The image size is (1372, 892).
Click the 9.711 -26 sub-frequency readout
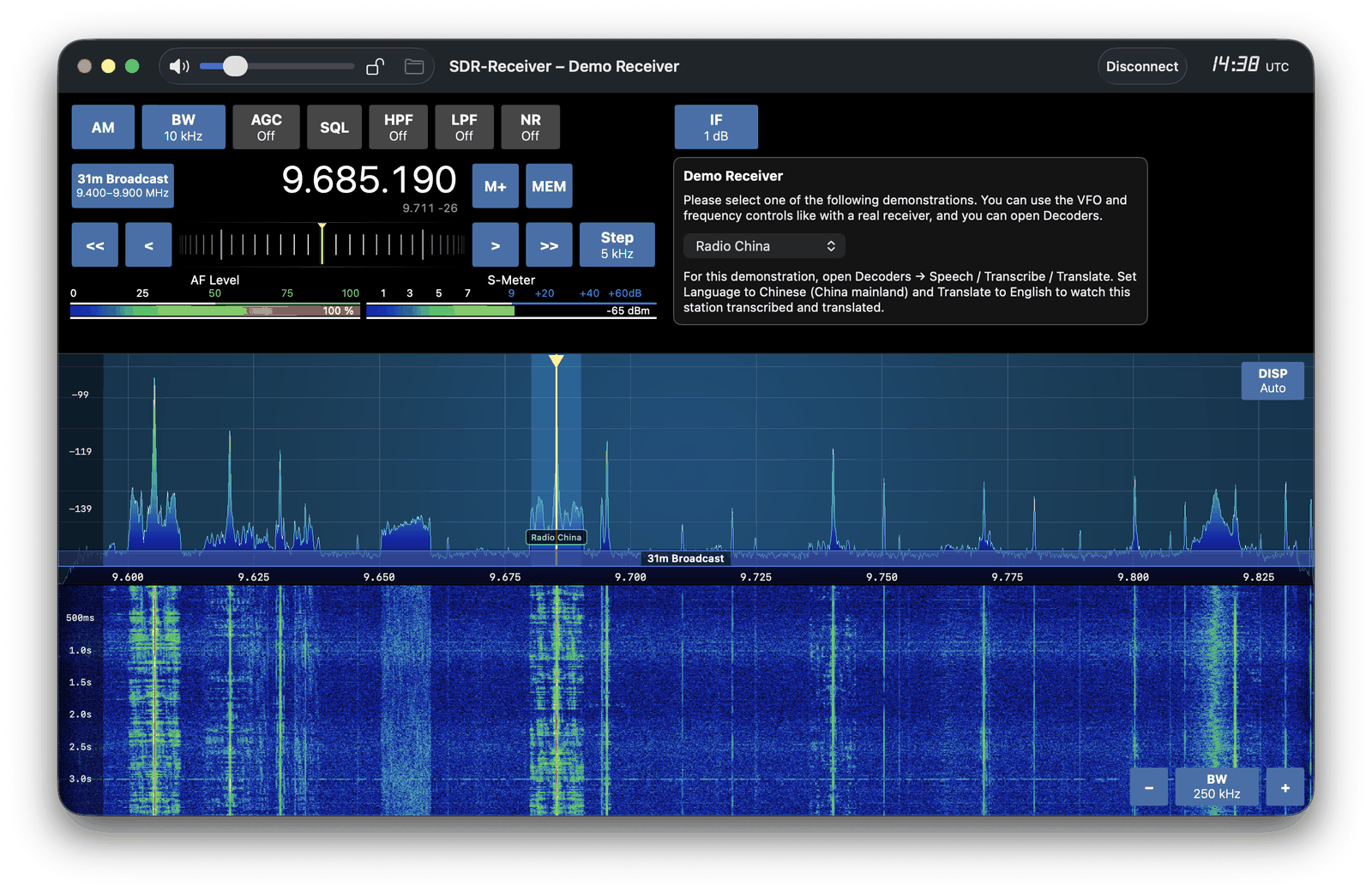[x=430, y=208]
